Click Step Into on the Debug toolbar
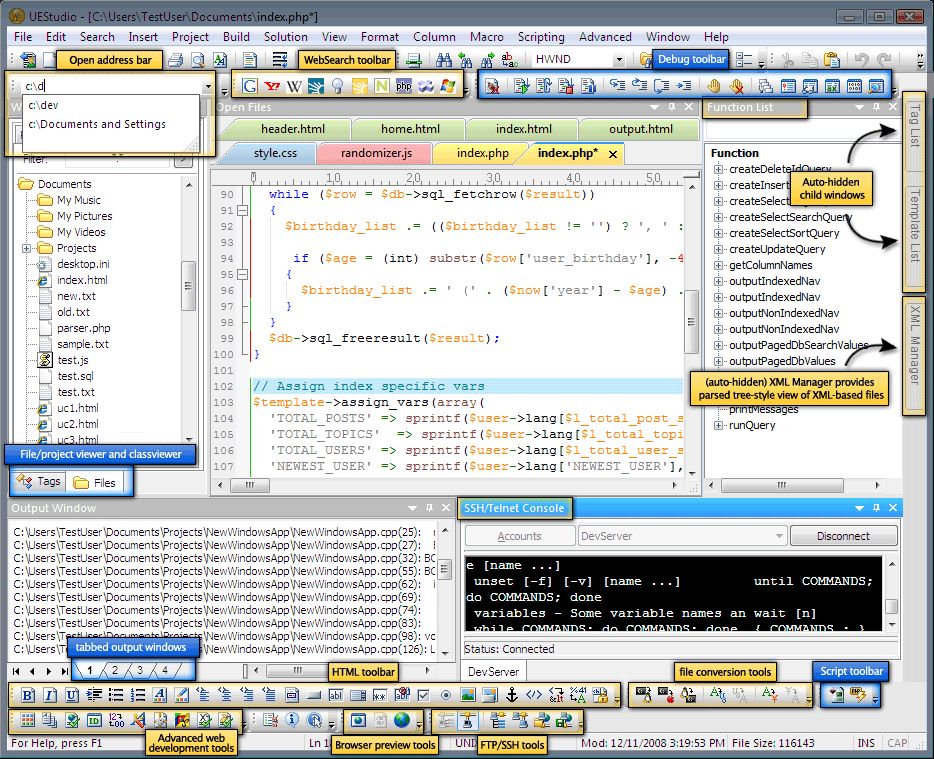The width and height of the screenshot is (934, 759). [618, 86]
